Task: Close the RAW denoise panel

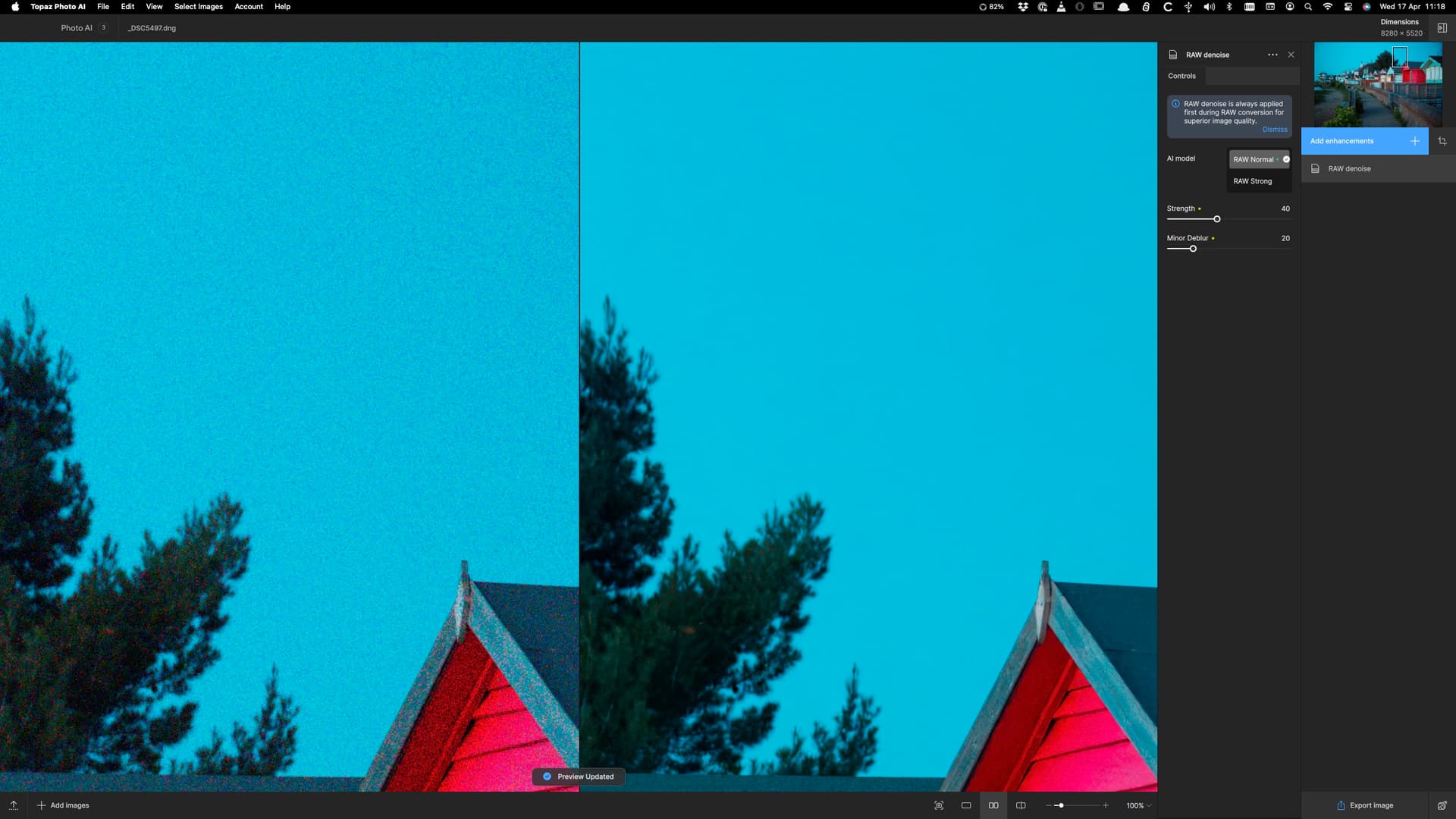Action: pos(1291,55)
